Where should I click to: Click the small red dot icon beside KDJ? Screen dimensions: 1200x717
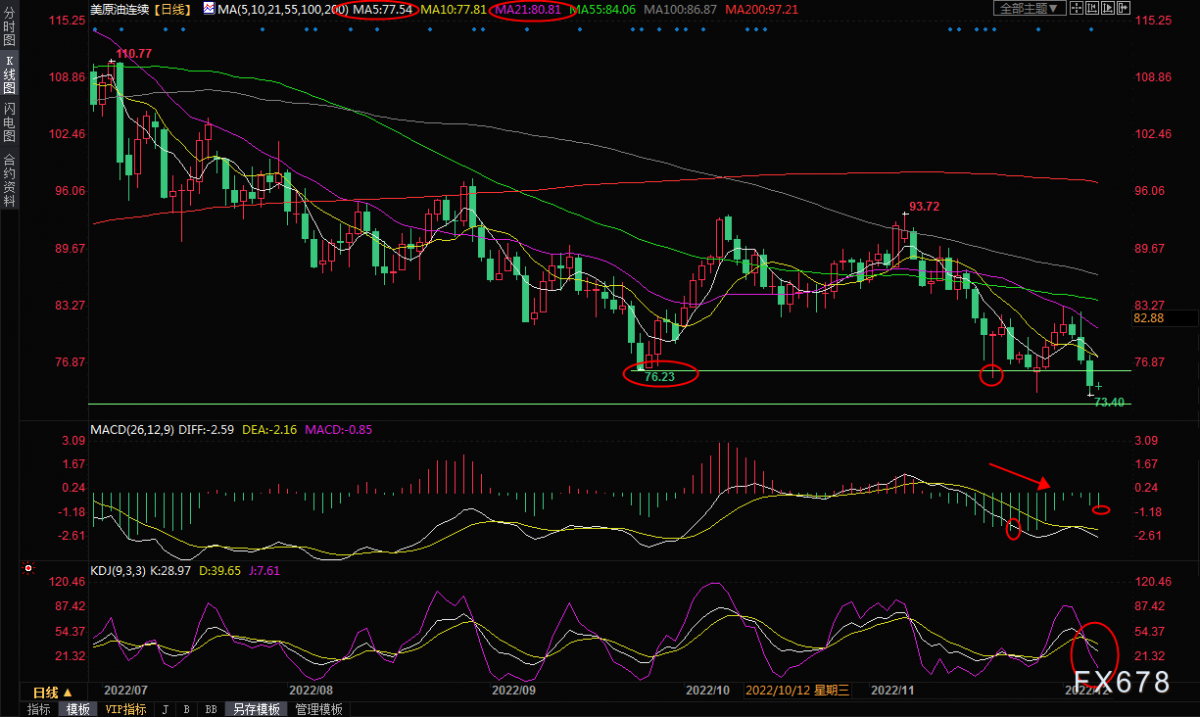point(28,568)
